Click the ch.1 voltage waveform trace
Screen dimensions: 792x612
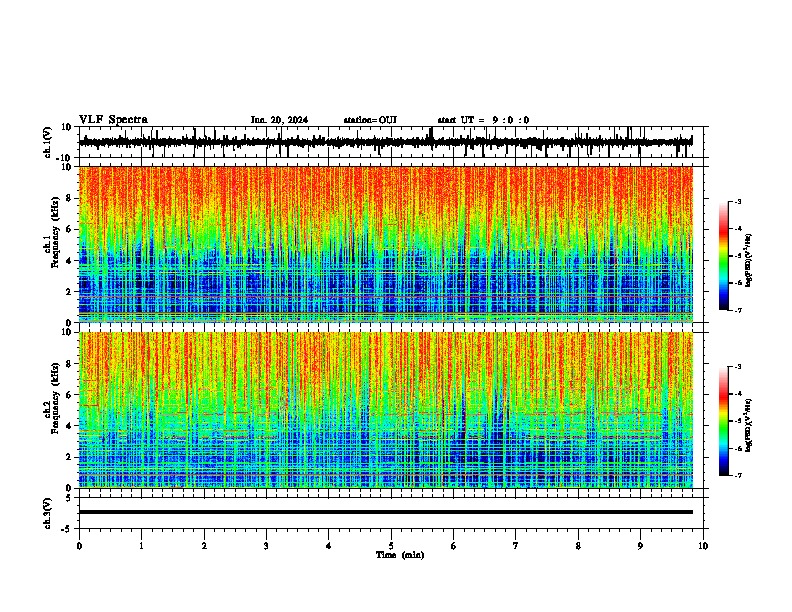pyautogui.click(x=385, y=142)
